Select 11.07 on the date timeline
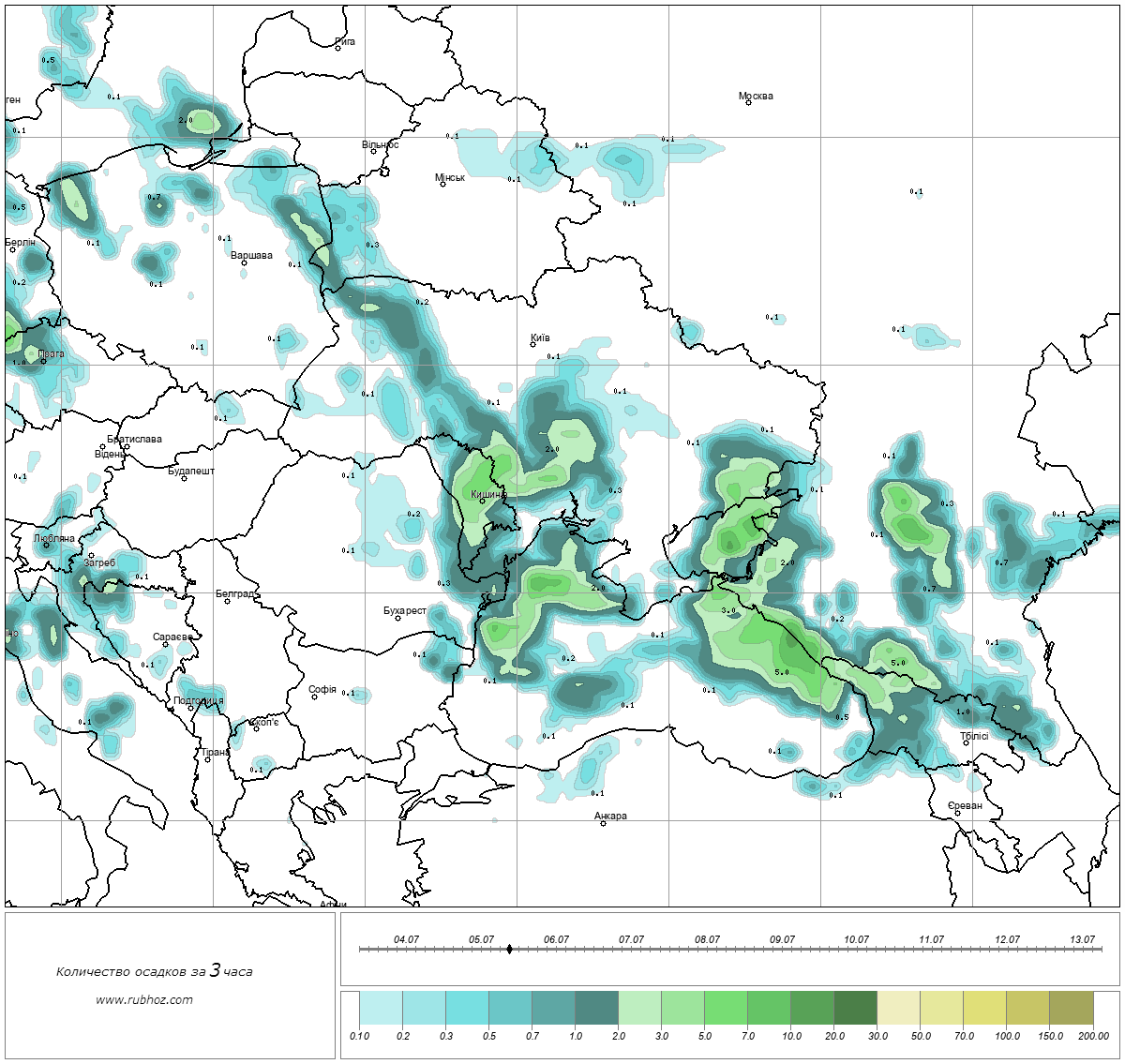This screenshot has height=1064, width=1125. 931,939
